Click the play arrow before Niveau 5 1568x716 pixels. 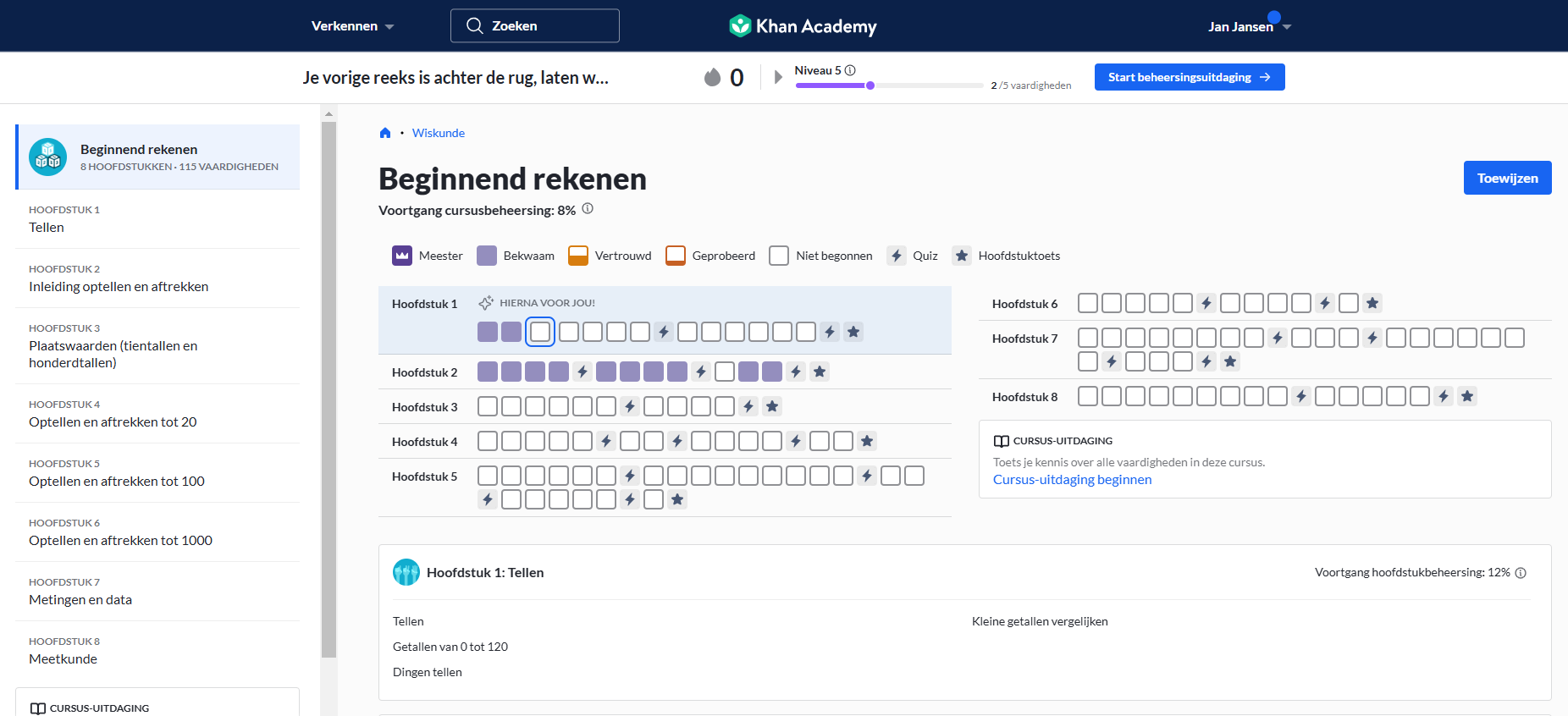click(x=778, y=77)
